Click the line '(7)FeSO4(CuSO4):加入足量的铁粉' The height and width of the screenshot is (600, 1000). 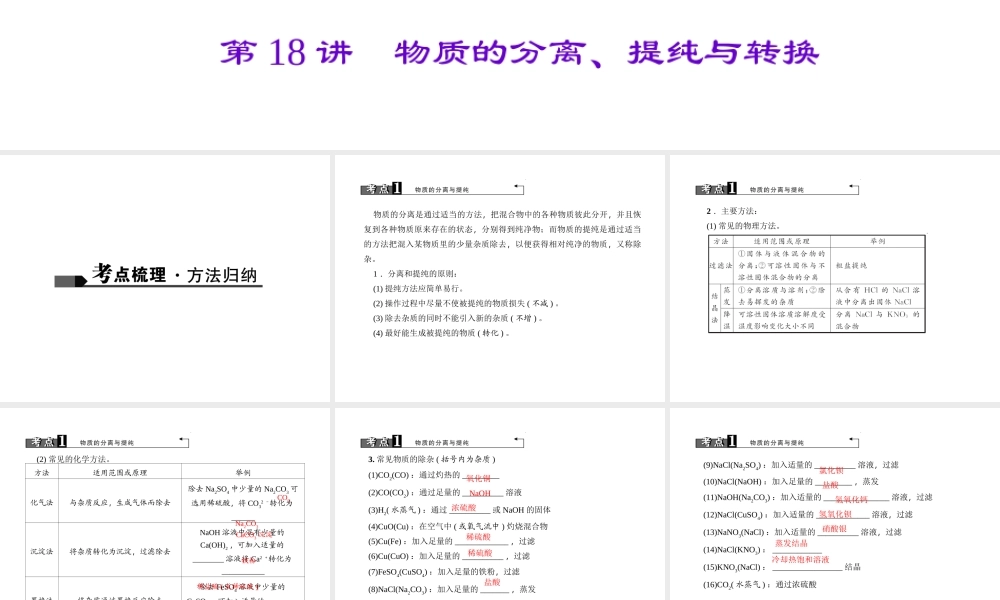point(444,571)
